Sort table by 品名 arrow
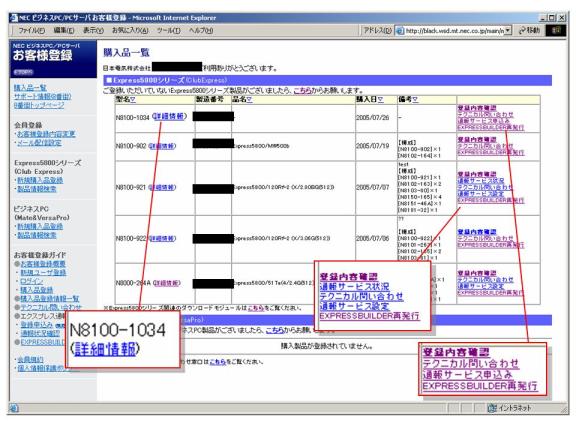576x432 pixels. [x=249, y=100]
